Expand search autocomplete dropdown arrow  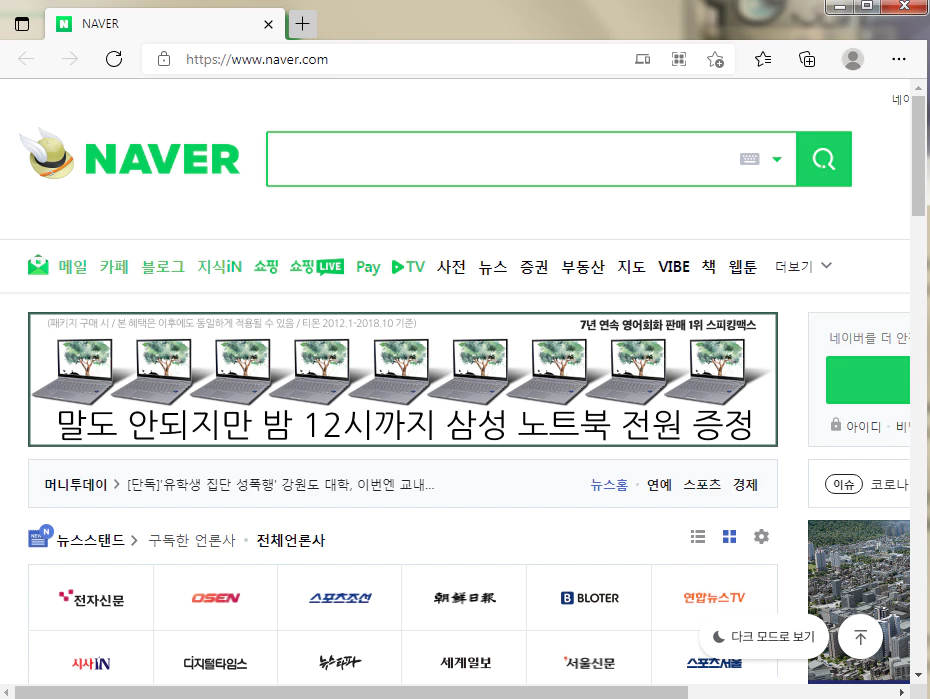(776, 159)
